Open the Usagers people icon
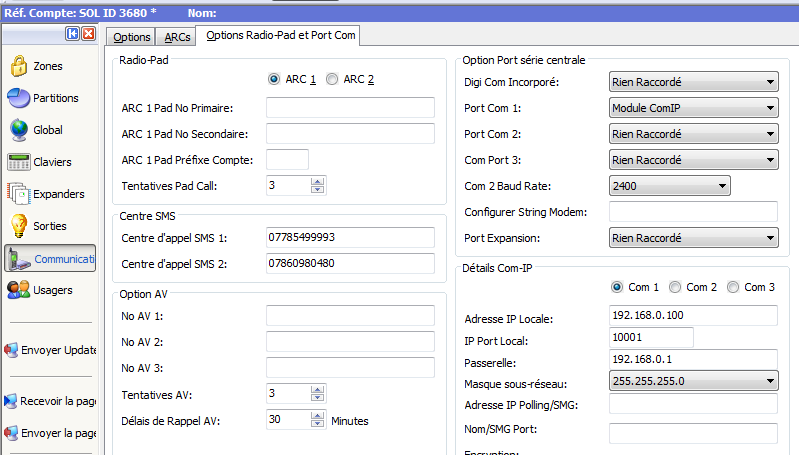 pyautogui.click(x=18, y=290)
